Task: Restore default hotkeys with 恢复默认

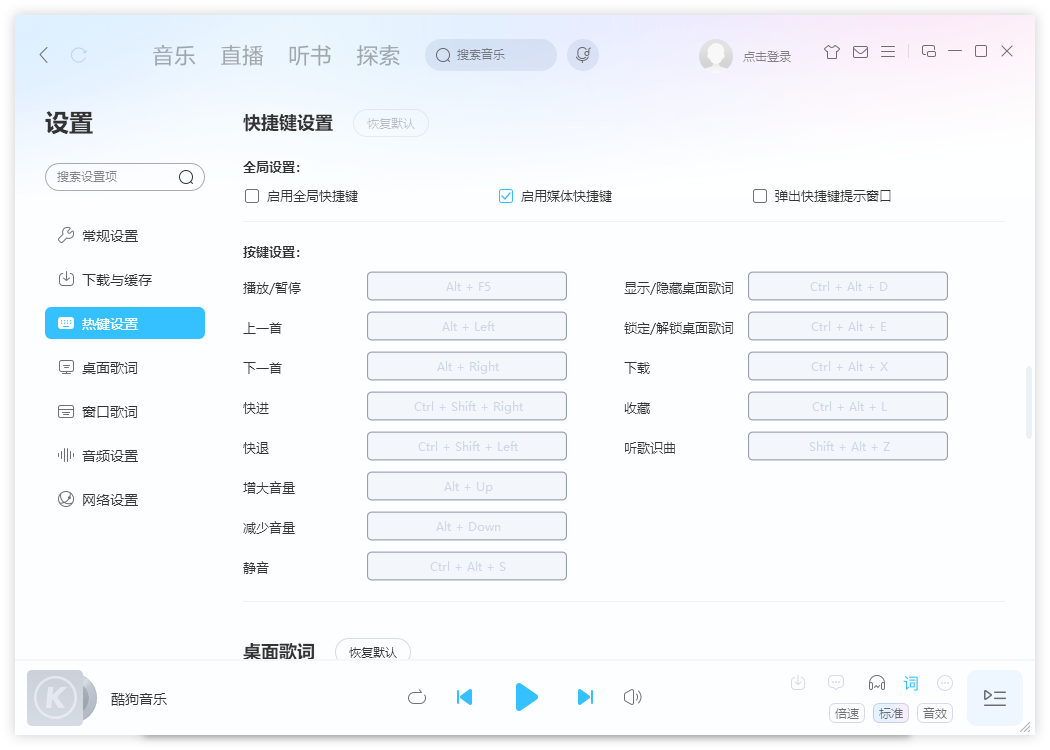Action: tap(391, 123)
